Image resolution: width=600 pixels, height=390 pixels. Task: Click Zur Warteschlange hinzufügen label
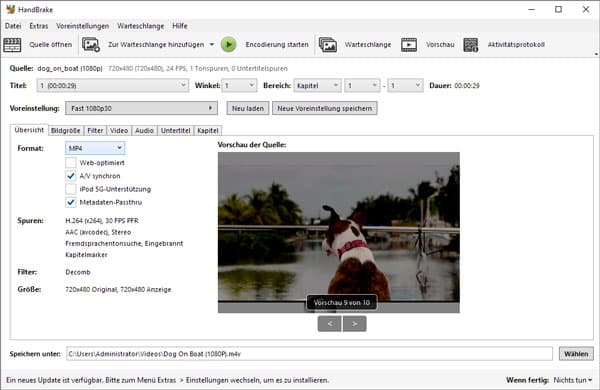(156, 45)
